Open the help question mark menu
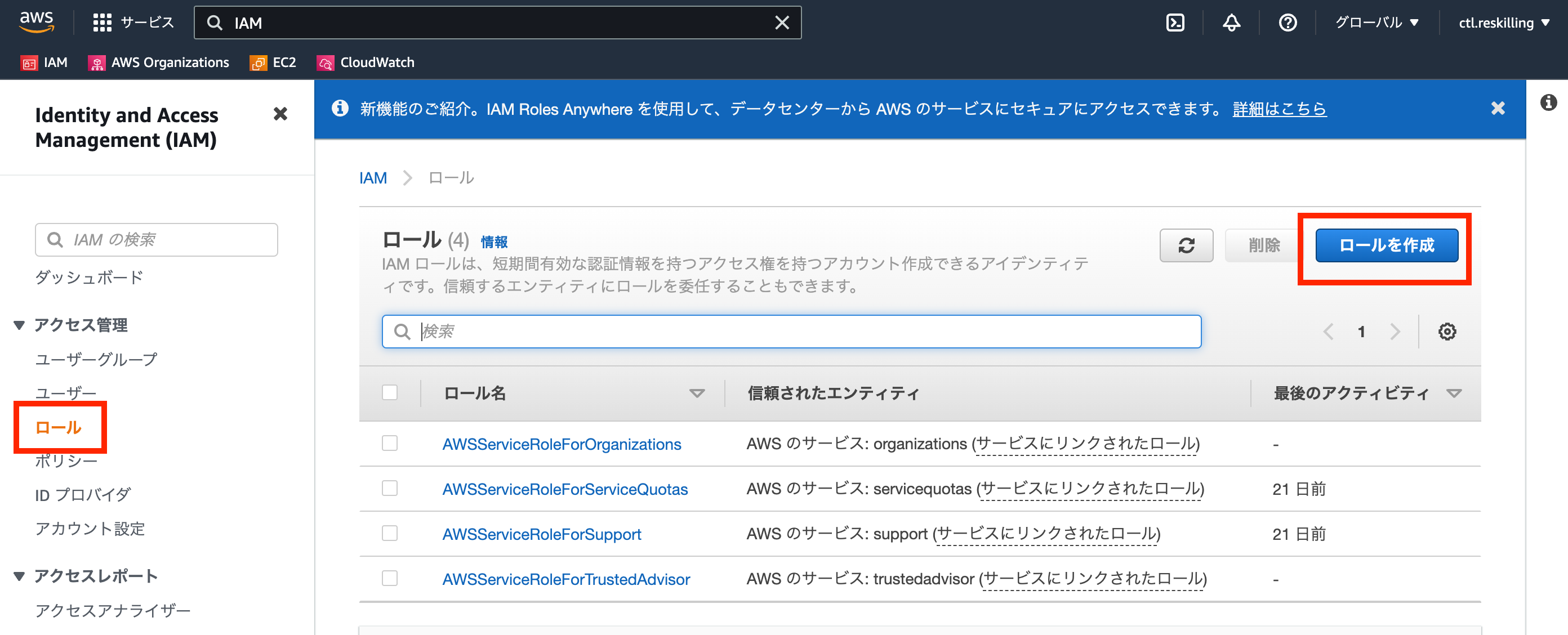 pyautogui.click(x=1288, y=22)
